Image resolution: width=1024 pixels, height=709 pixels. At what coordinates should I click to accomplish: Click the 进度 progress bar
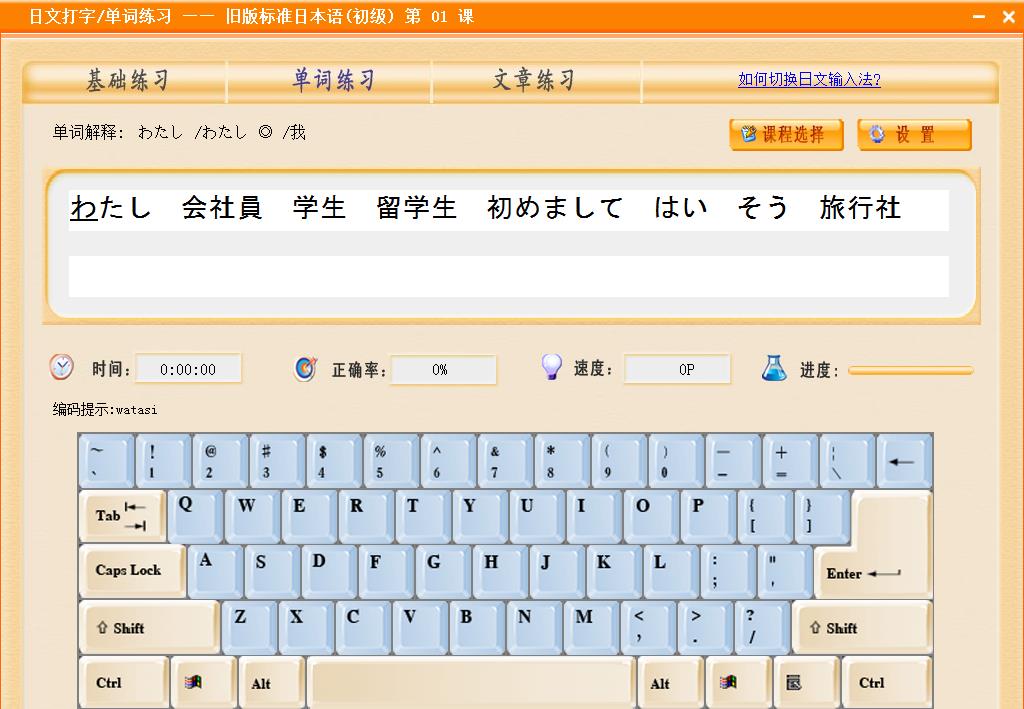pyautogui.click(x=910, y=370)
